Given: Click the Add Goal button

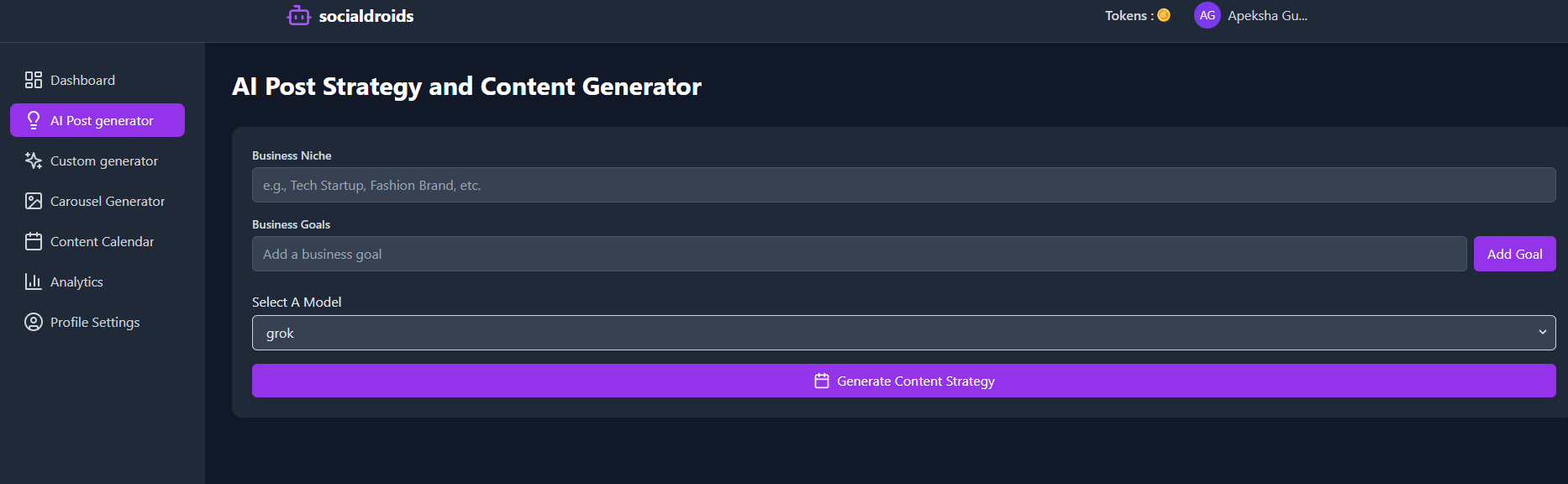Looking at the screenshot, I should tap(1514, 254).
